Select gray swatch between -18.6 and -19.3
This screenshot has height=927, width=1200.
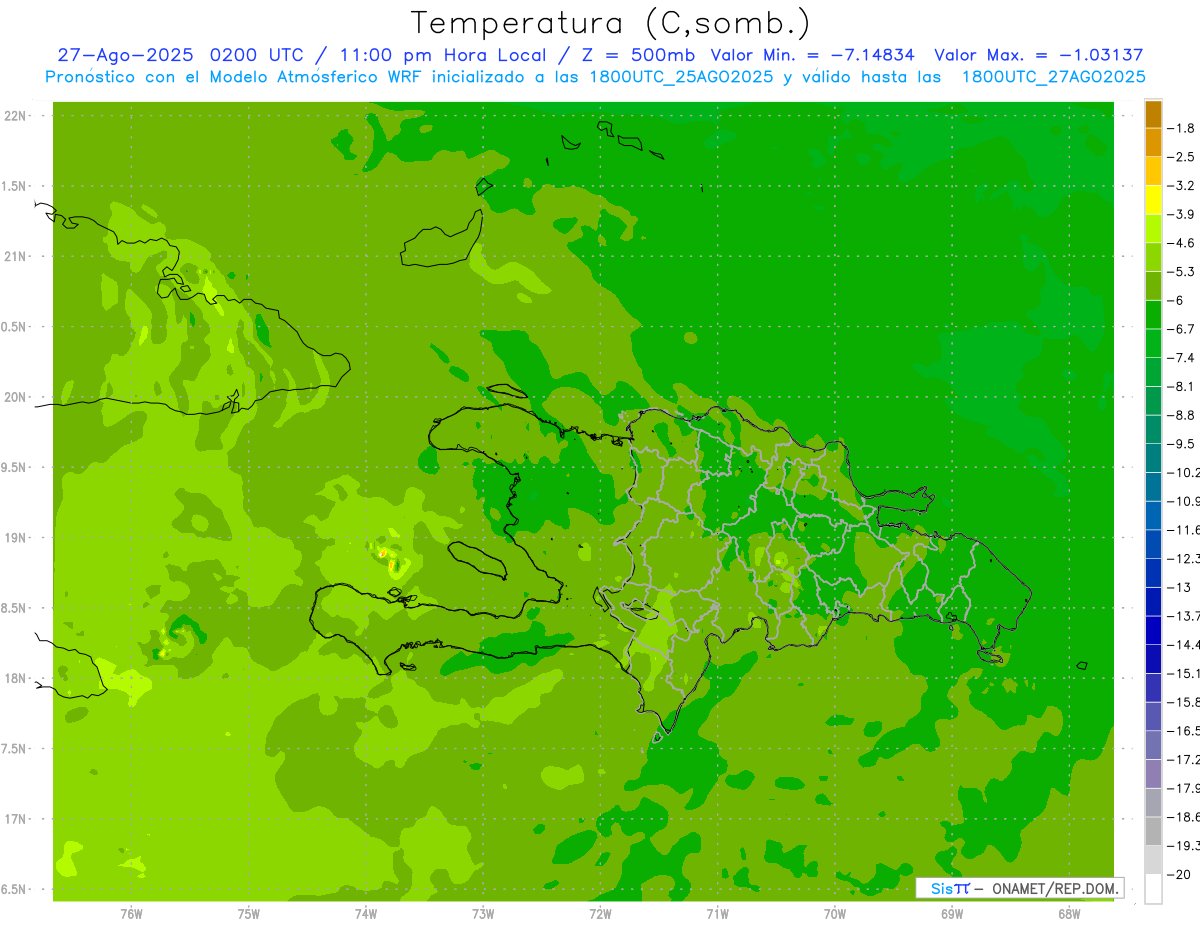[1153, 831]
